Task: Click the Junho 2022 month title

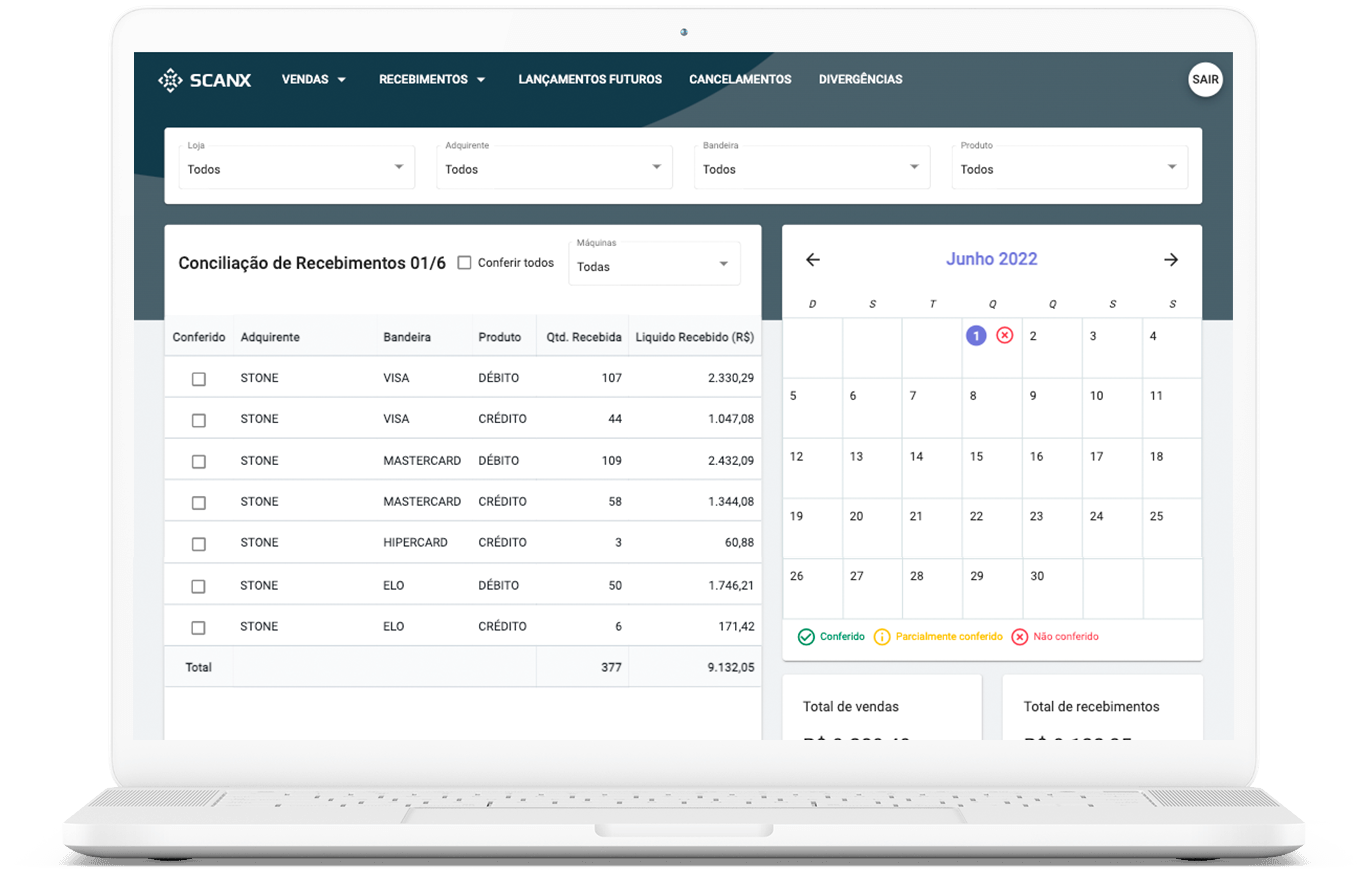Action: 992,259
